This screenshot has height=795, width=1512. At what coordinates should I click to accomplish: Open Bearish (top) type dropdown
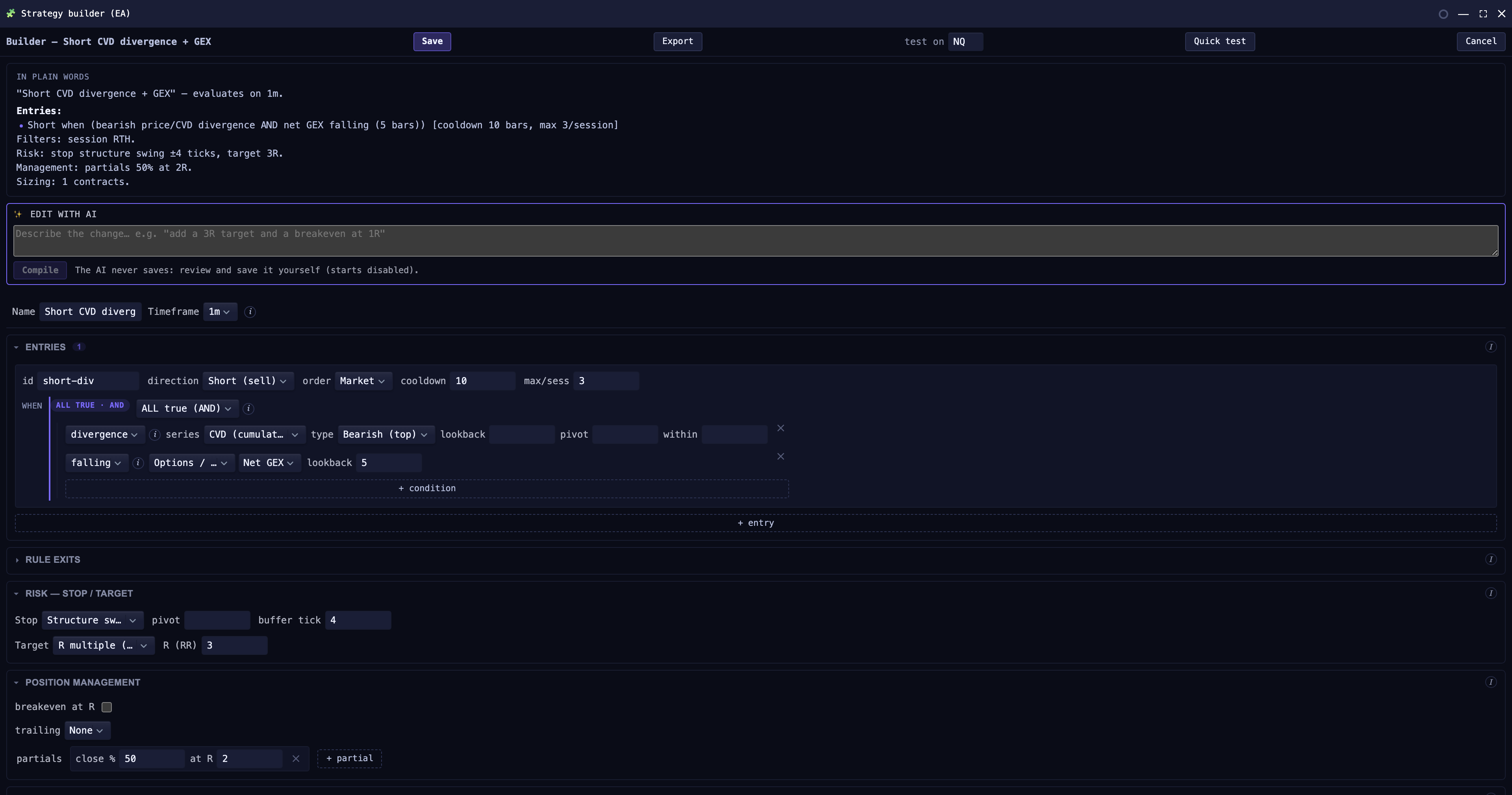[x=386, y=435]
